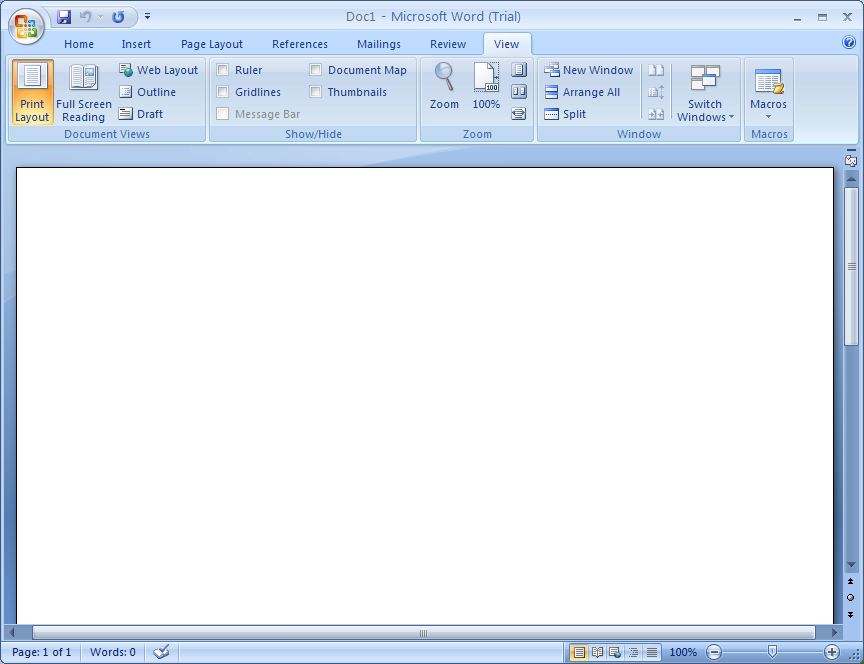The height and width of the screenshot is (664, 864).
Task: Open the Switch Windows dropdown
Action: click(x=705, y=92)
